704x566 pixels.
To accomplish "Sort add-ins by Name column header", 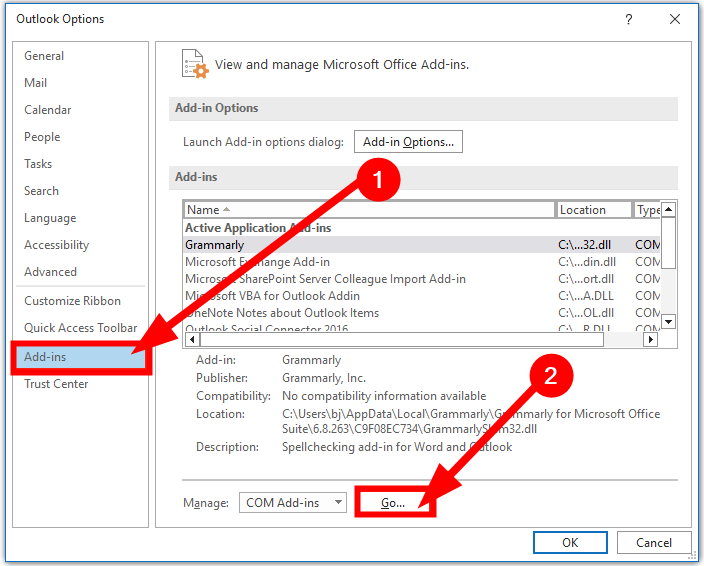I will (x=369, y=210).
